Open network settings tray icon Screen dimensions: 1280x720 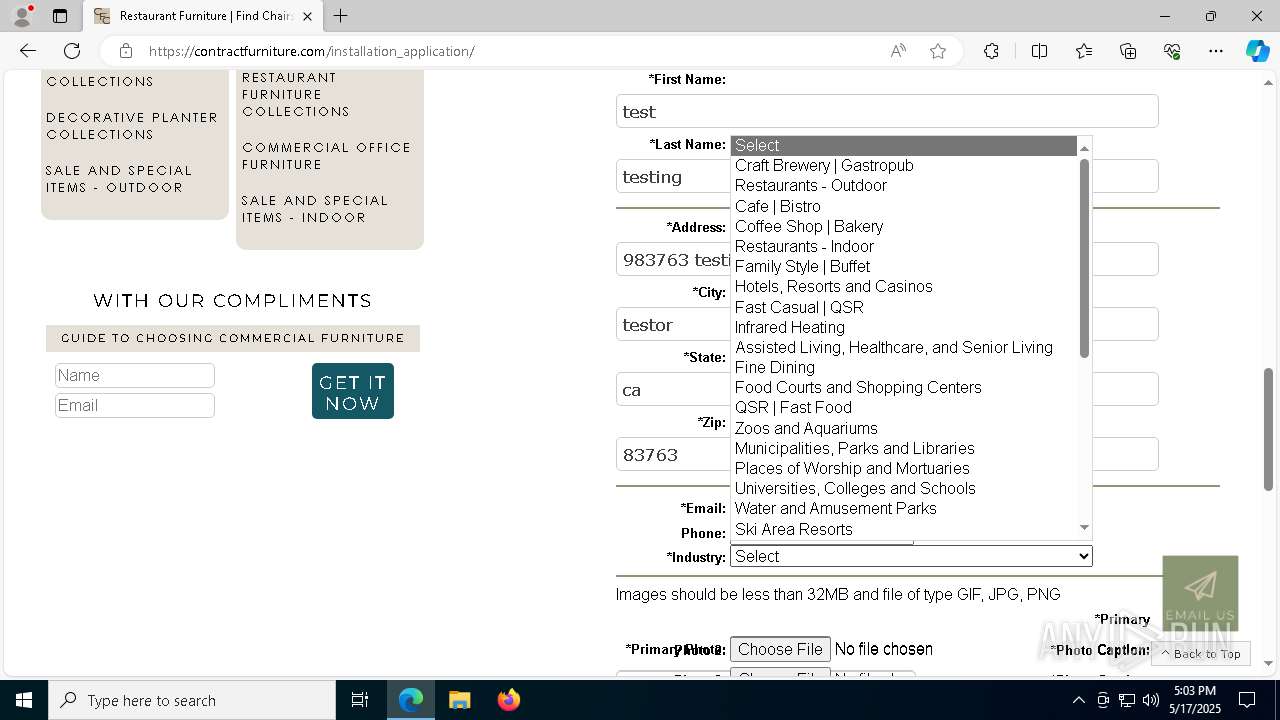pyautogui.click(x=1127, y=700)
